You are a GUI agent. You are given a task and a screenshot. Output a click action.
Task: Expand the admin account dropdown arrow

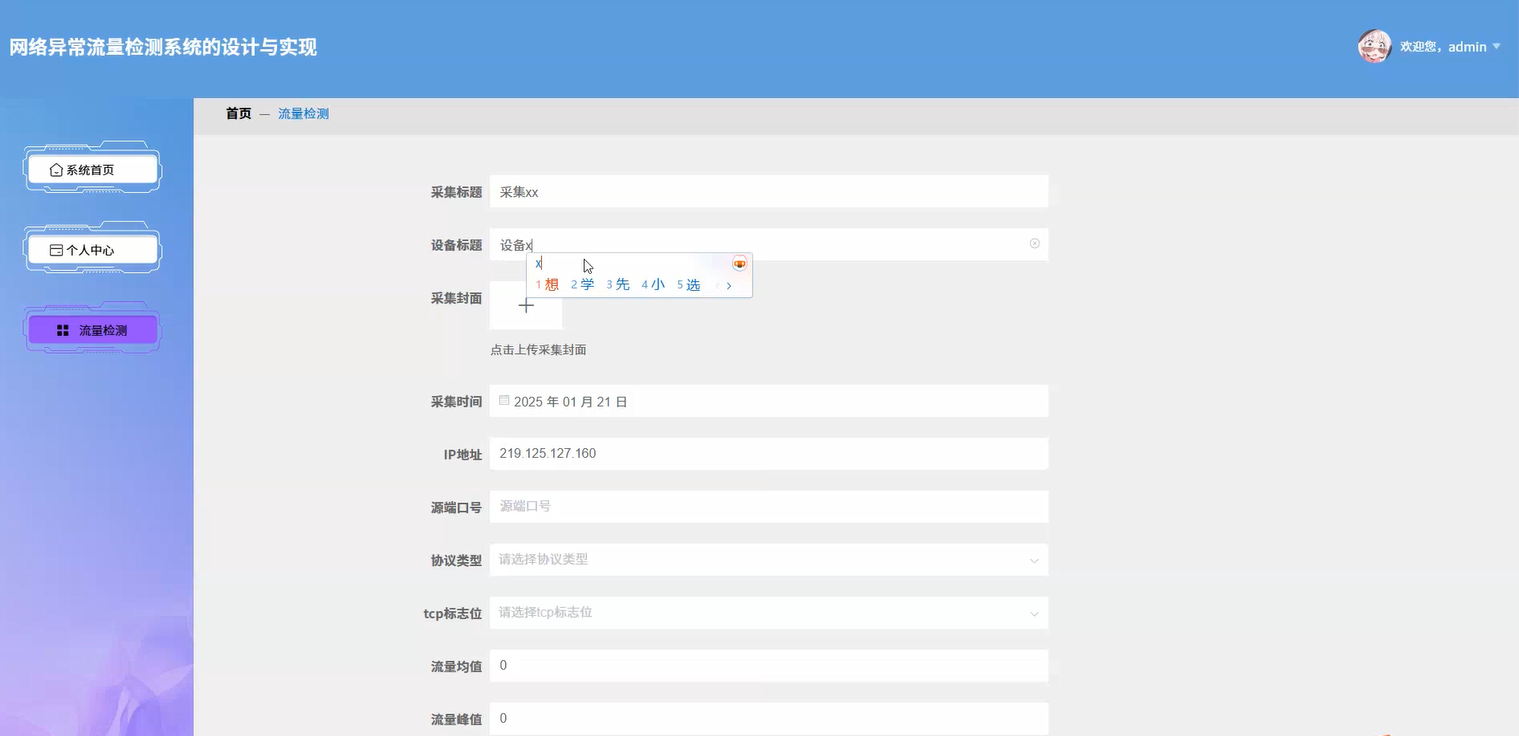pyautogui.click(x=1495, y=46)
